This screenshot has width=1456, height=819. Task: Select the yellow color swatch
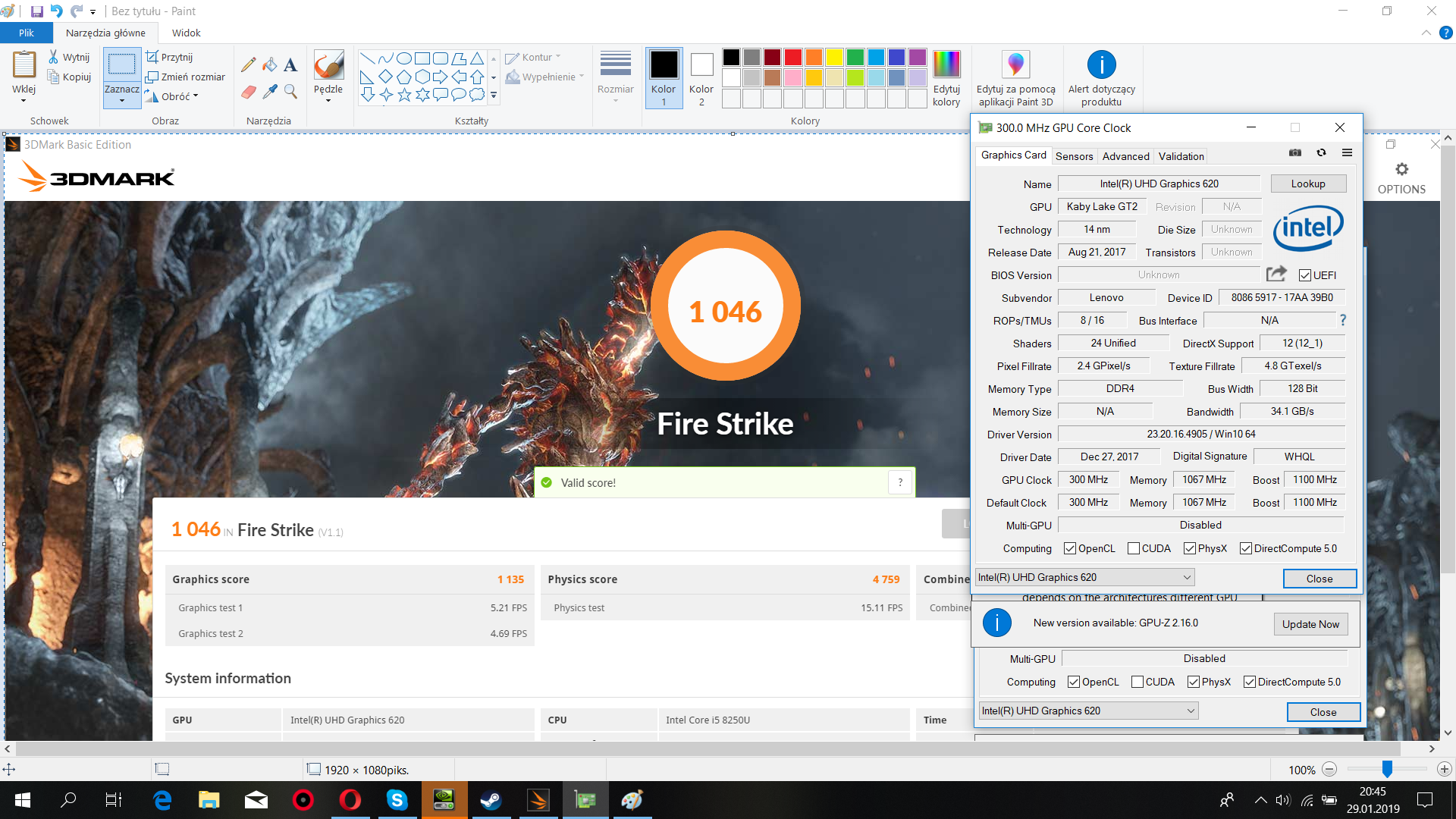click(834, 58)
